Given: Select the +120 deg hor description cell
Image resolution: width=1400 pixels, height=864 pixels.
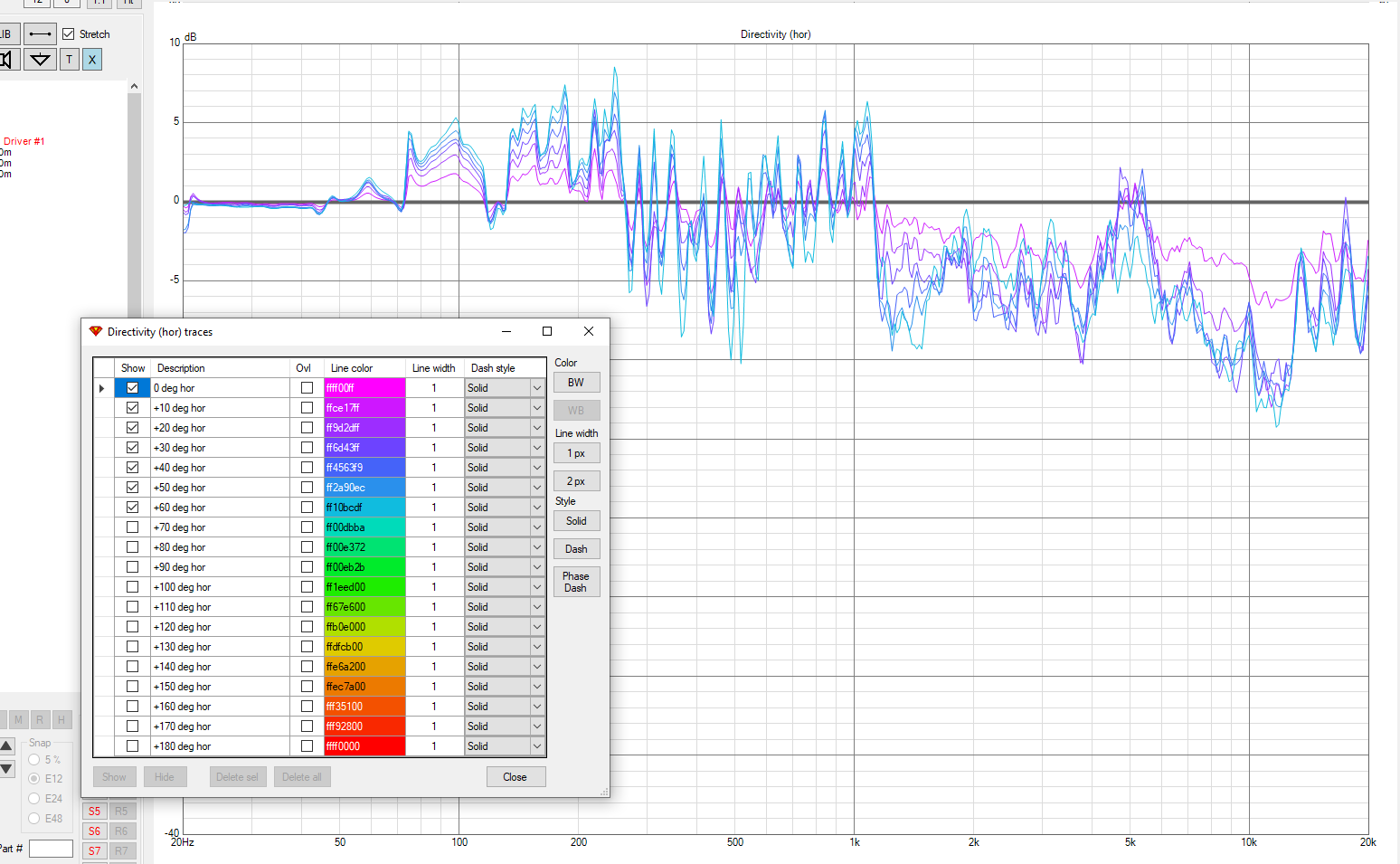Looking at the screenshot, I should (x=220, y=627).
